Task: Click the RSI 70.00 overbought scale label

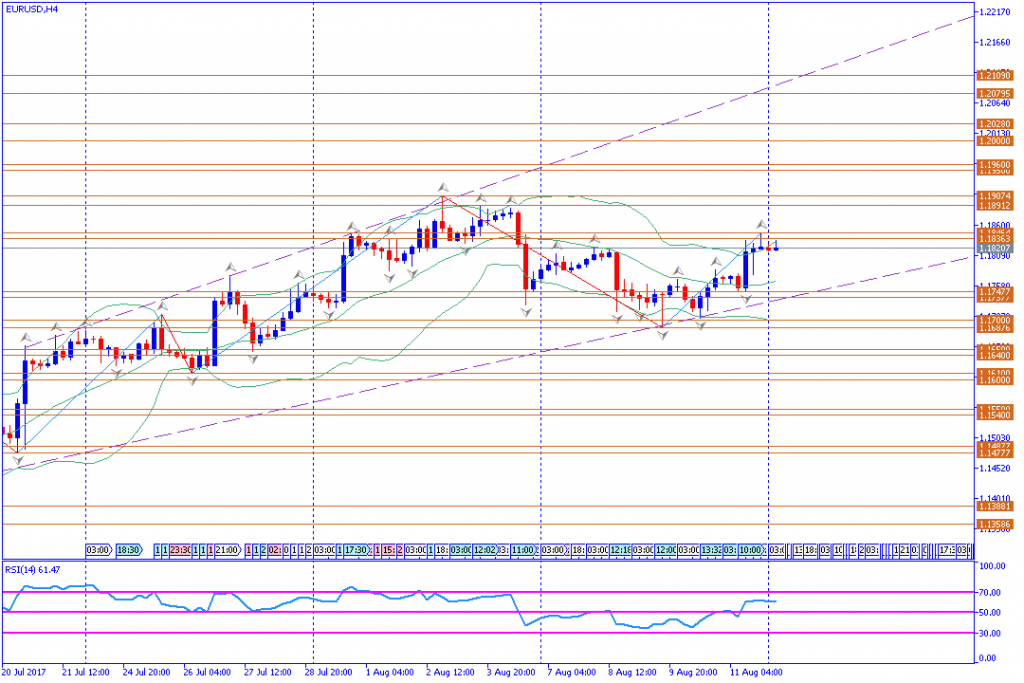Action: (989, 592)
